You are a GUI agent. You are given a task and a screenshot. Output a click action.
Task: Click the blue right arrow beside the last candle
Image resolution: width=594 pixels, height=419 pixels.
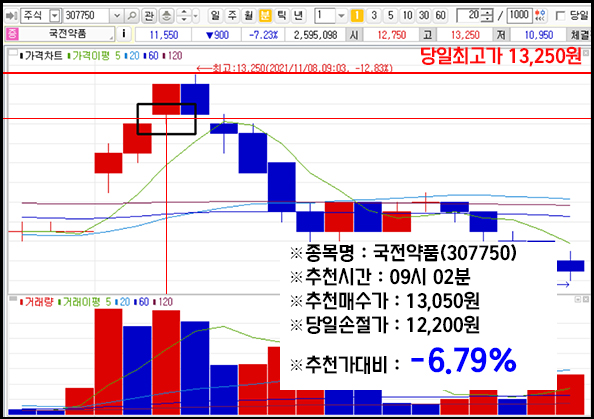[x=563, y=284]
